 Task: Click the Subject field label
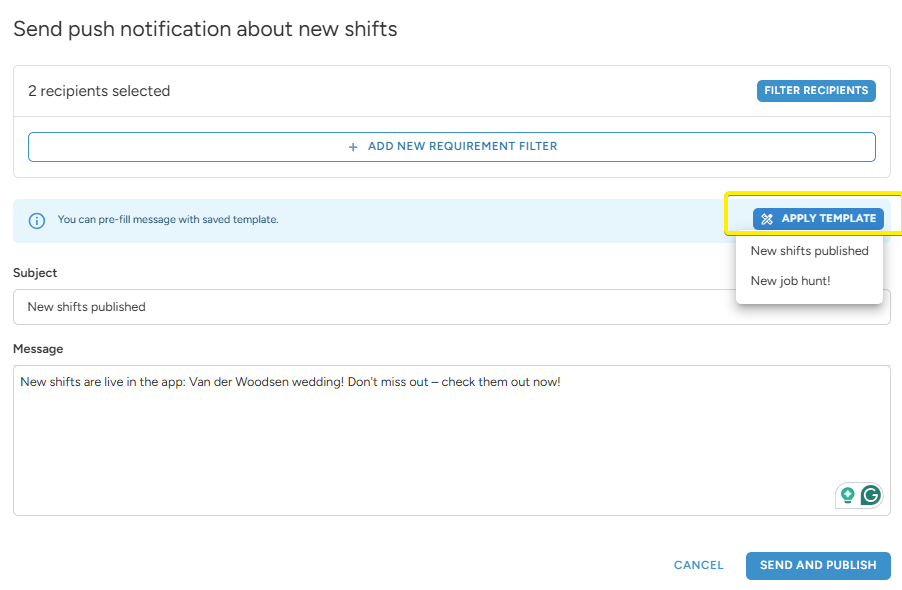pos(35,273)
